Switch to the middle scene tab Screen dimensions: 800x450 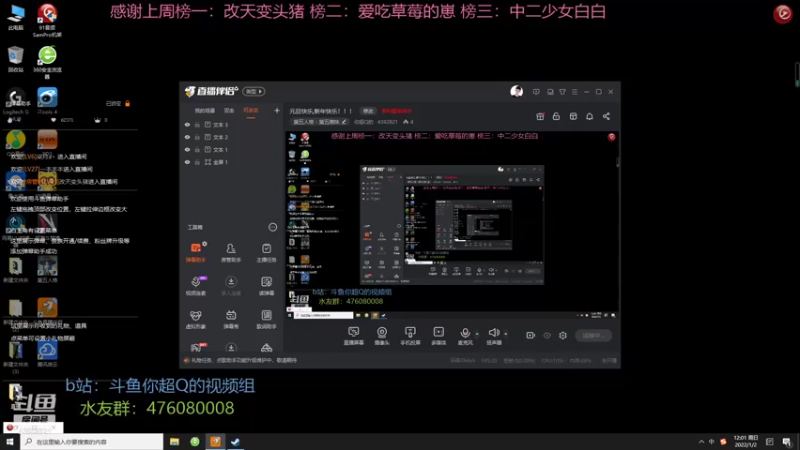coord(229,111)
